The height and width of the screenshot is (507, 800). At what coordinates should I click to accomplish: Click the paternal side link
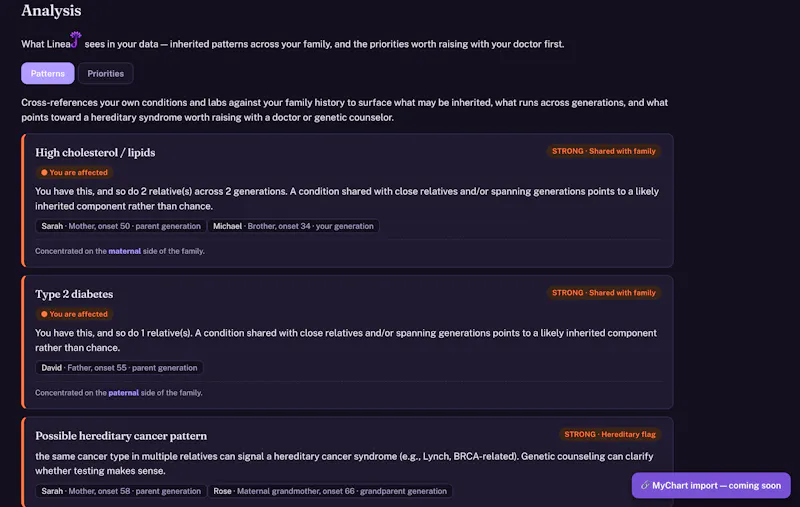[x=123, y=393]
